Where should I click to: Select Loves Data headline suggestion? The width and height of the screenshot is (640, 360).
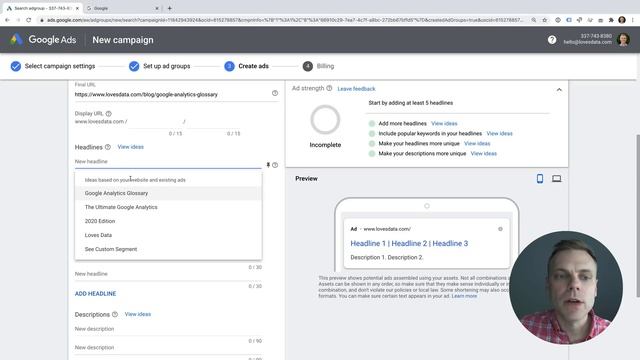[168, 235]
